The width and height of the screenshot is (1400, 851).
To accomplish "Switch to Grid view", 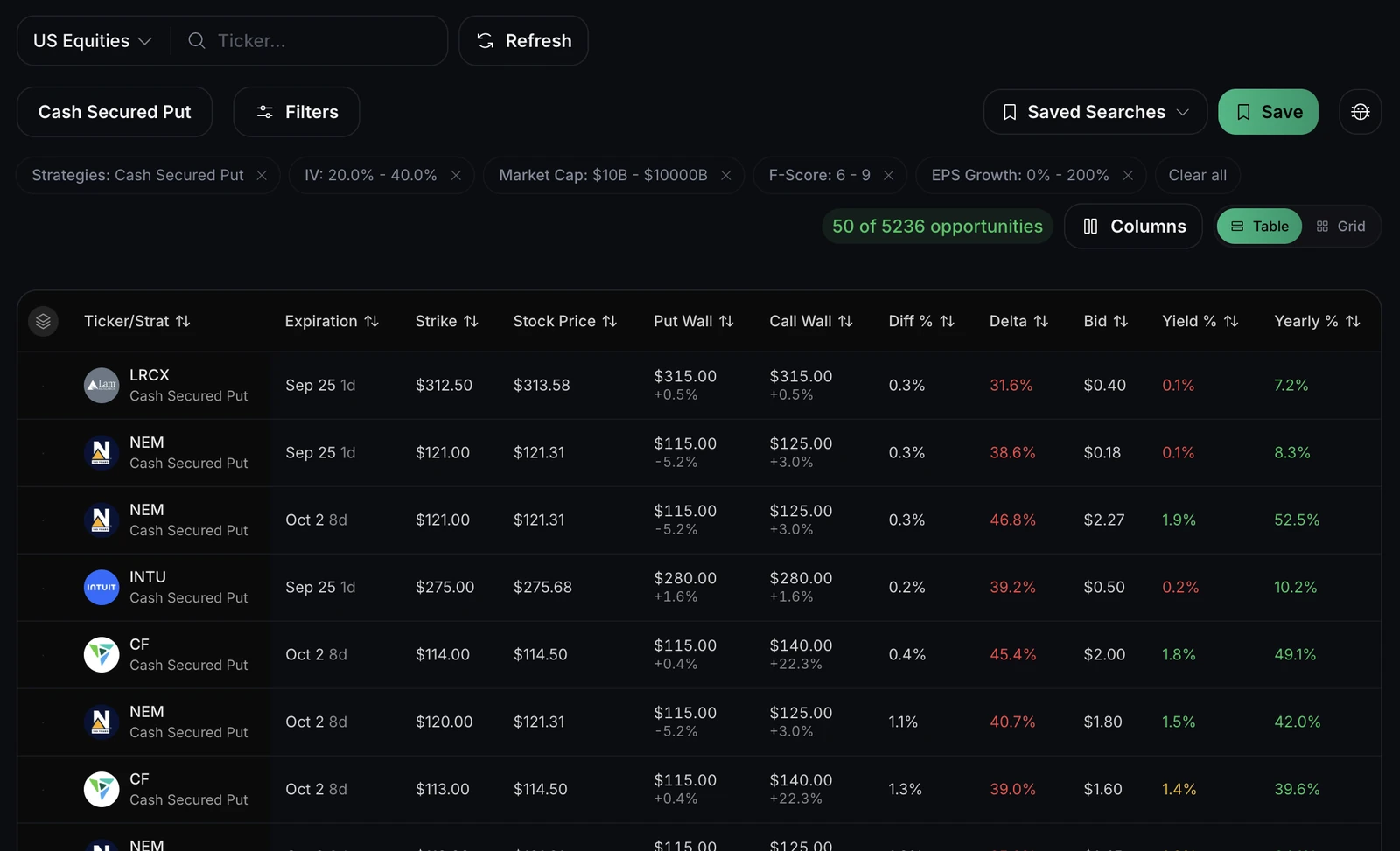I will point(1341,227).
